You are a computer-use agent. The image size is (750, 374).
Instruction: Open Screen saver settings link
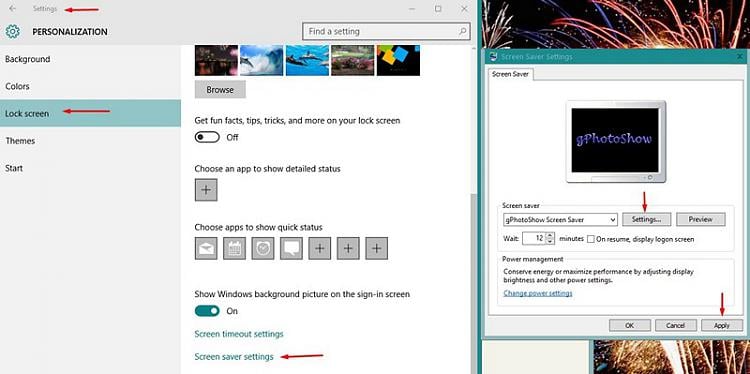234,357
